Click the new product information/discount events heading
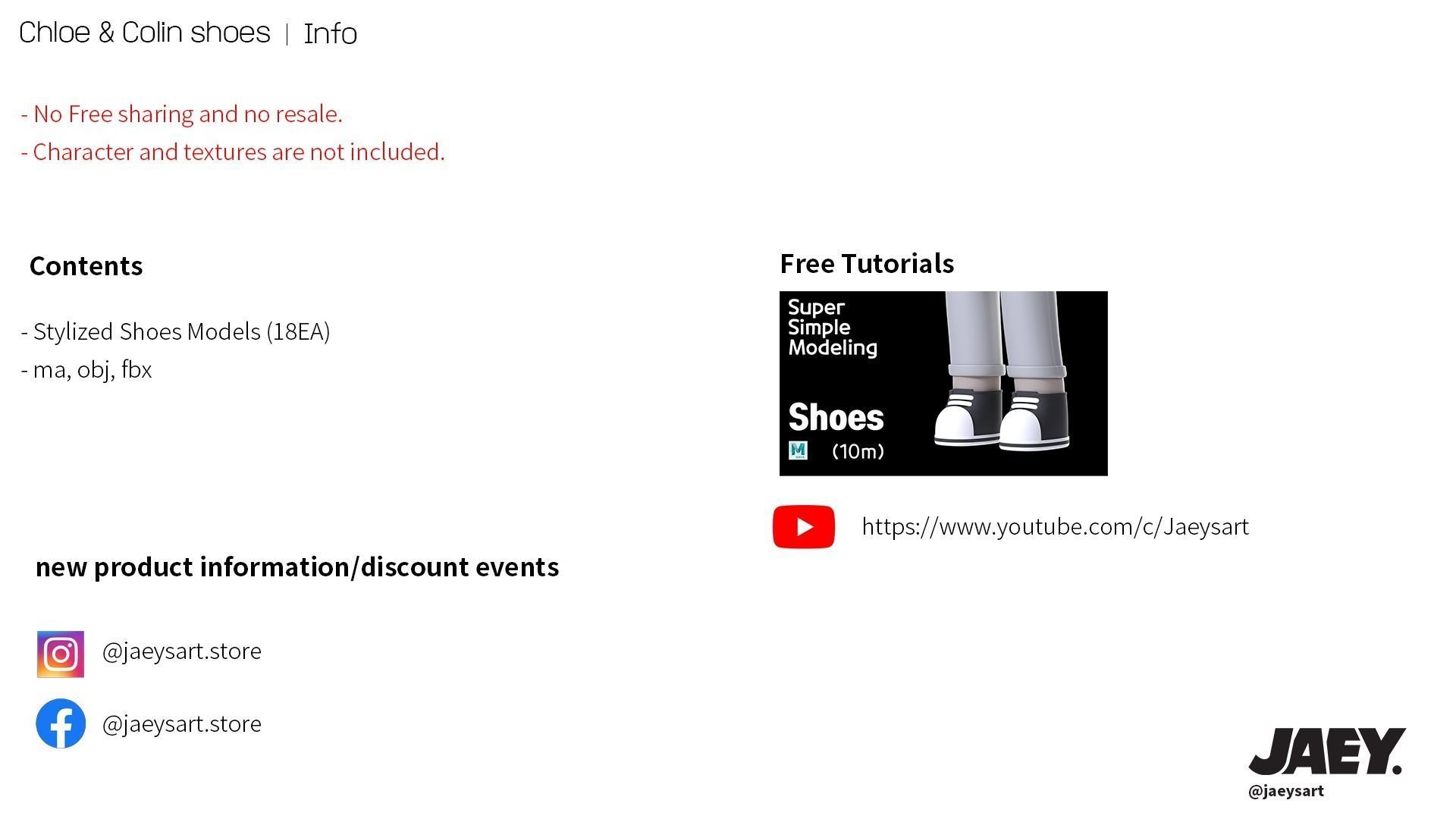 tap(297, 567)
